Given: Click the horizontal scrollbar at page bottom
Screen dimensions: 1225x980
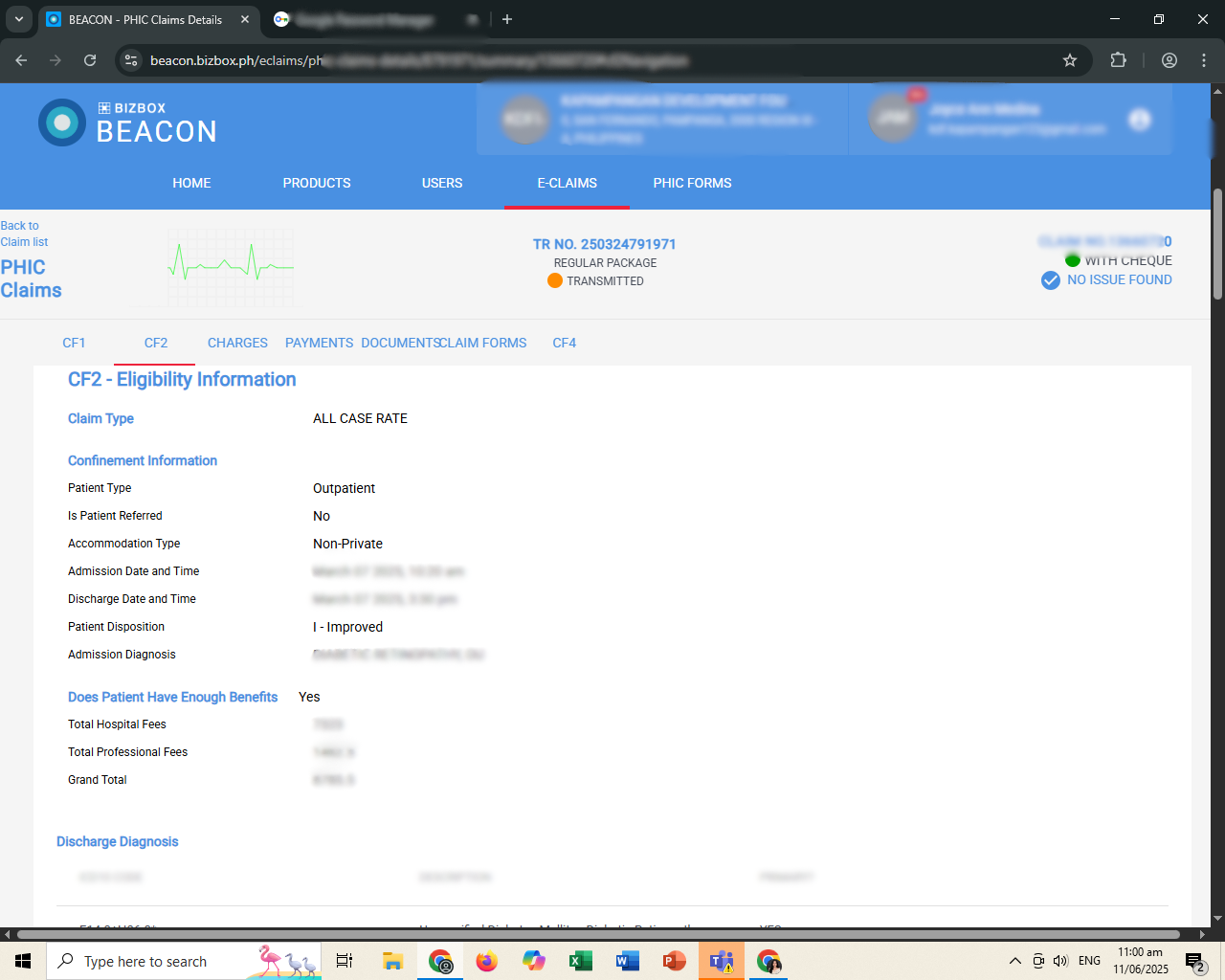Looking at the screenshot, I should click(x=598, y=934).
